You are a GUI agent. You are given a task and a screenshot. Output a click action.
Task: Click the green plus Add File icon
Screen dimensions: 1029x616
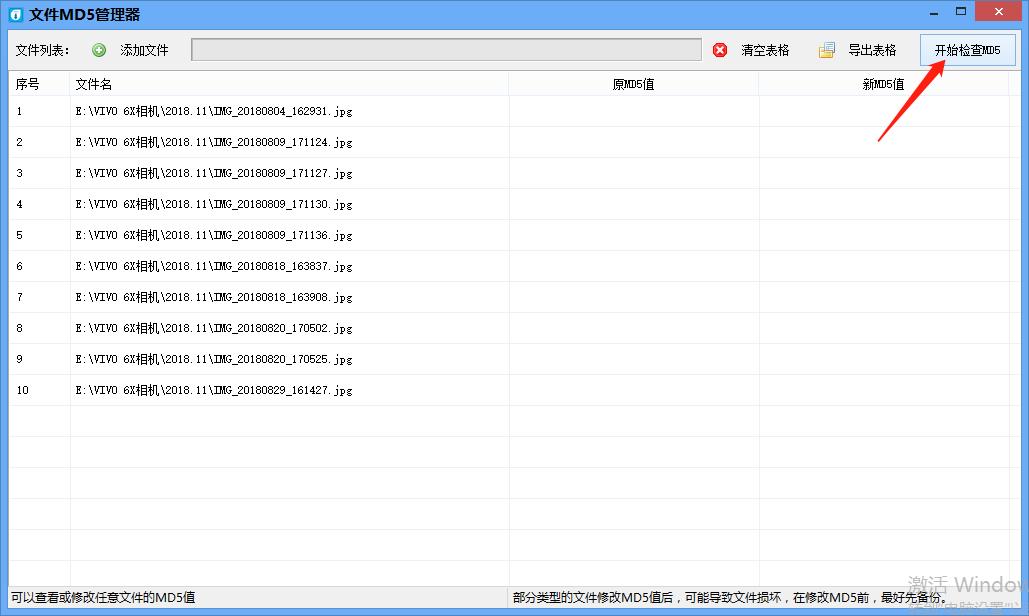(x=99, y=50)
